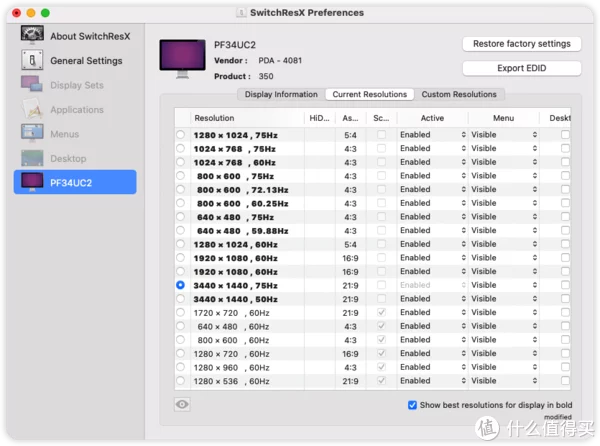Image resolution: width=600 pixels, height=446 pixels.
Task: Click the 3440 x 1440, 75Hz resolution text
Action: 235,285
